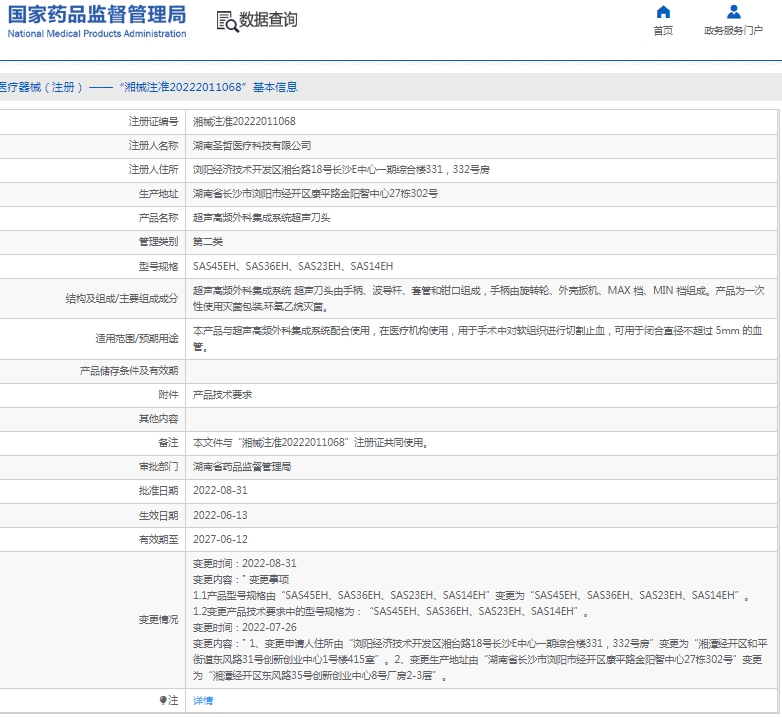Click the 首页 text label
The width and height of the screenshot is (782, 717).
click(663, 31)
